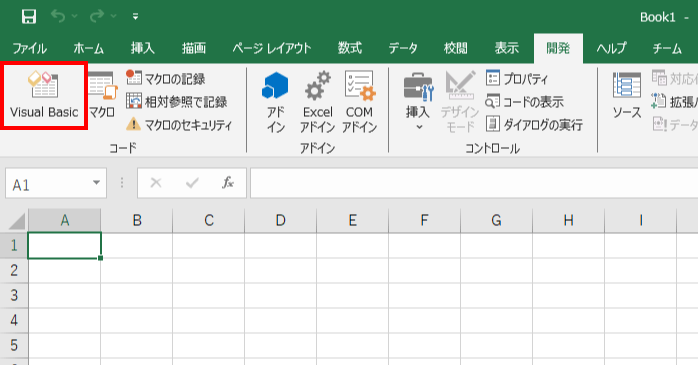Open Excel アドイン manager
This screenshot has width=698, height=365.
tap(317, 102)
